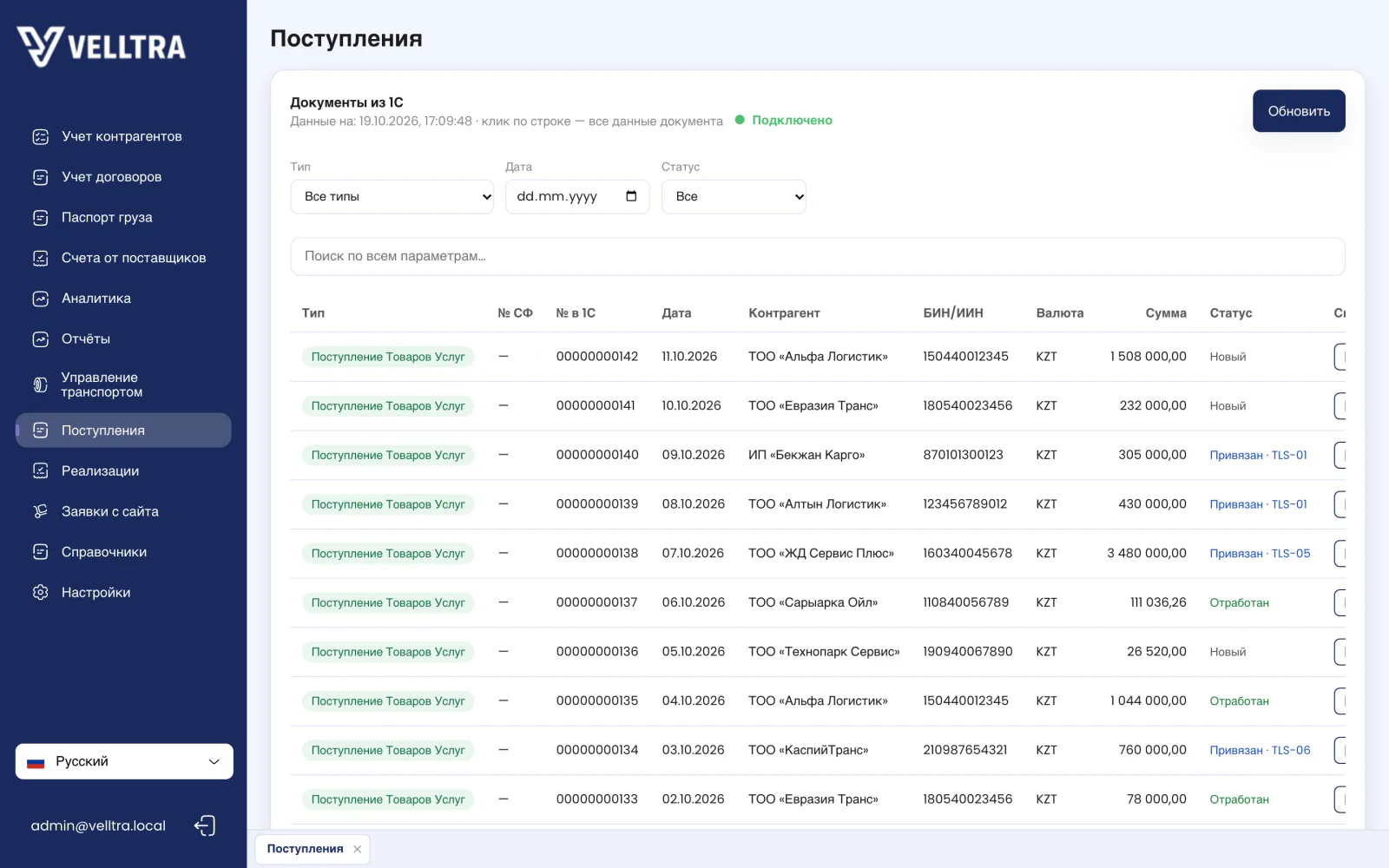Open Счета от поставщиков menu item
Screen dimensions: 1389x868
[x=123, y=258]
